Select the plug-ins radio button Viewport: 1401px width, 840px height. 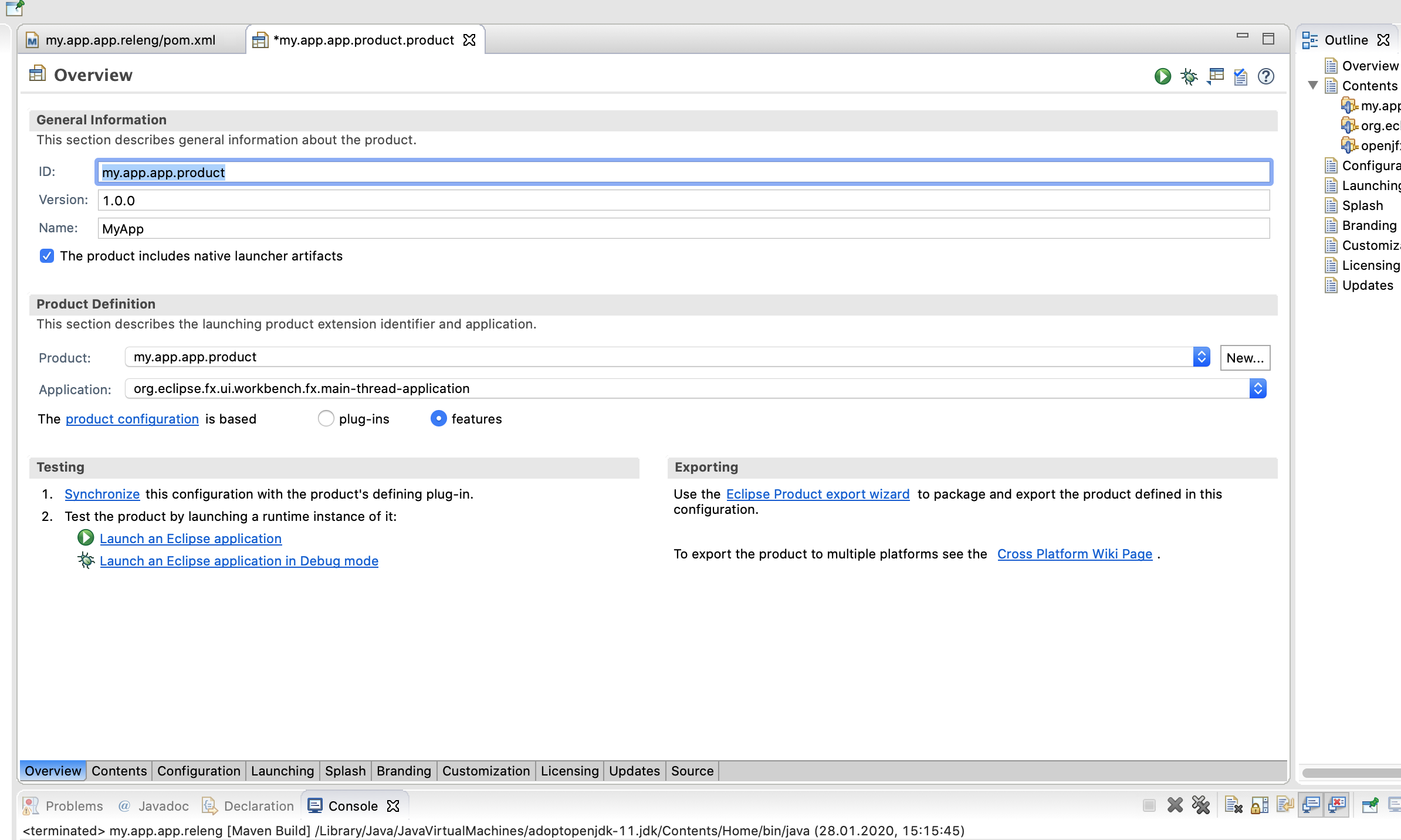point(326,419)
